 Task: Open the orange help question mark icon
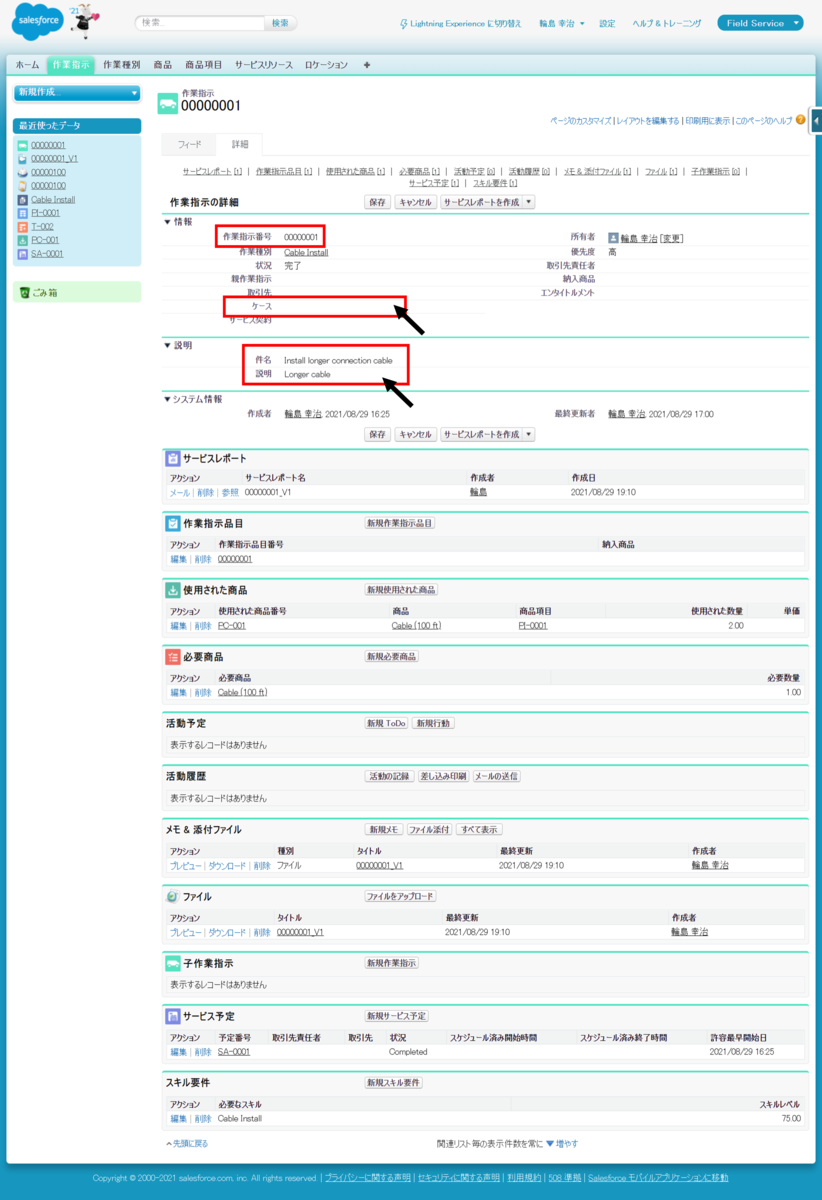tap(800, 120)
